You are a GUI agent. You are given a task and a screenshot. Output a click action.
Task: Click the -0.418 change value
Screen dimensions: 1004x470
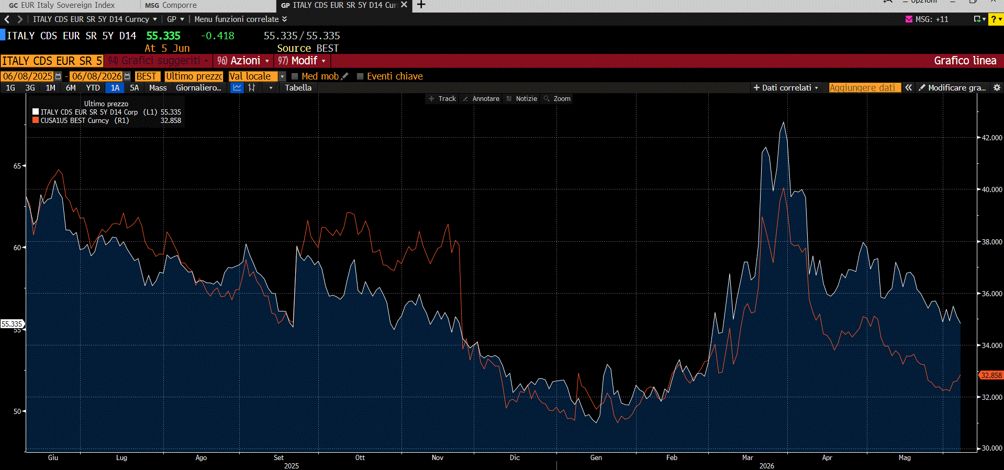click(x=218, y=36)
